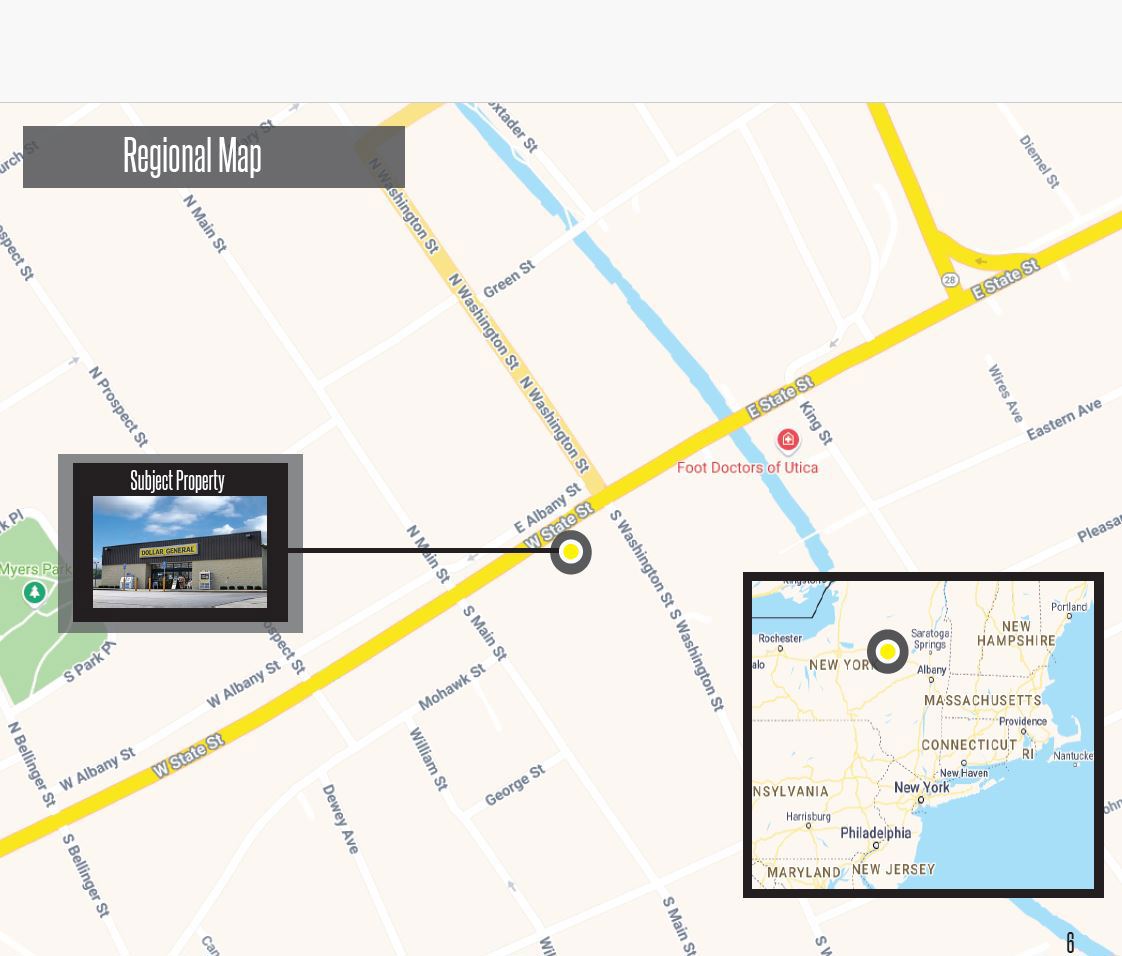Click the Eastern Ave label
The image size is (1122, 956).
pyautogui.click(x=1064, y=419)
